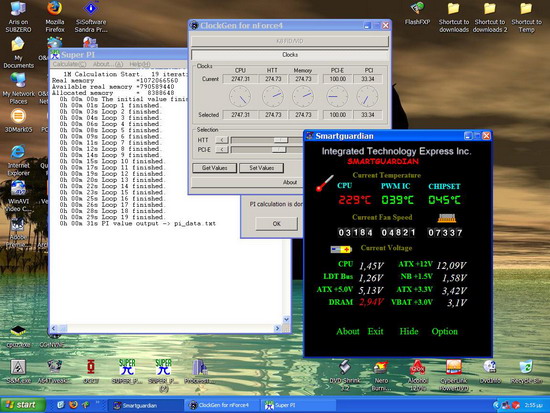The height and width of the screenshot is (413, 550).
Task: Open the 'Shortcut to Temp' folder icon
Action: point(526,16)
